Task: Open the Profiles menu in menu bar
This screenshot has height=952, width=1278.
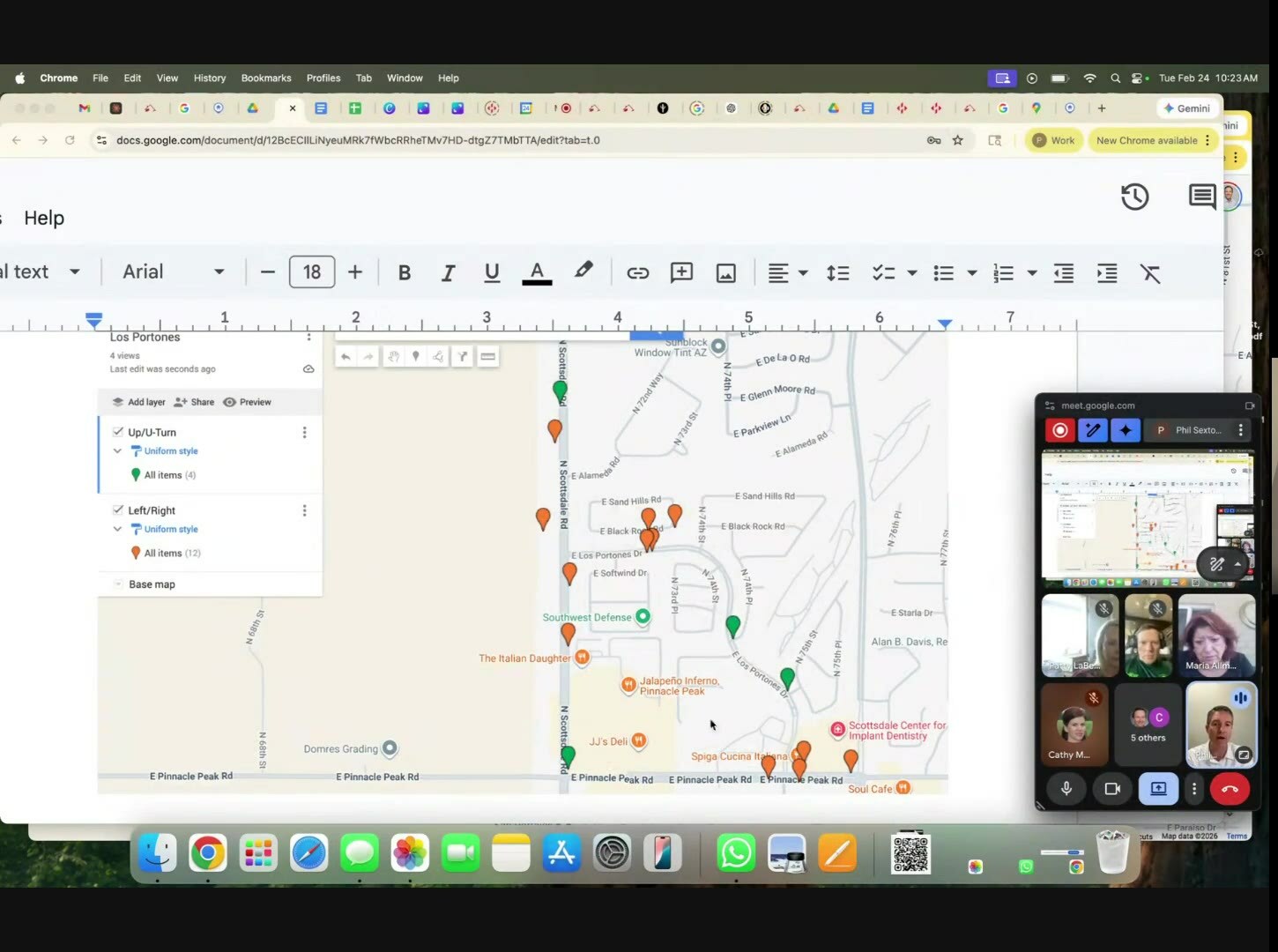Action: 323,78
